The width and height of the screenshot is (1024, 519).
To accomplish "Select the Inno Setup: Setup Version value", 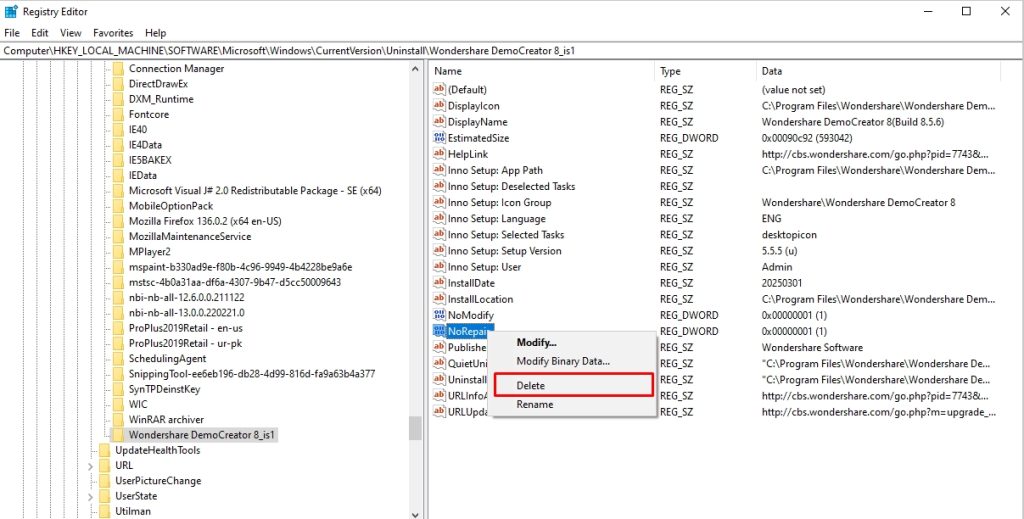I will [505, 251].
